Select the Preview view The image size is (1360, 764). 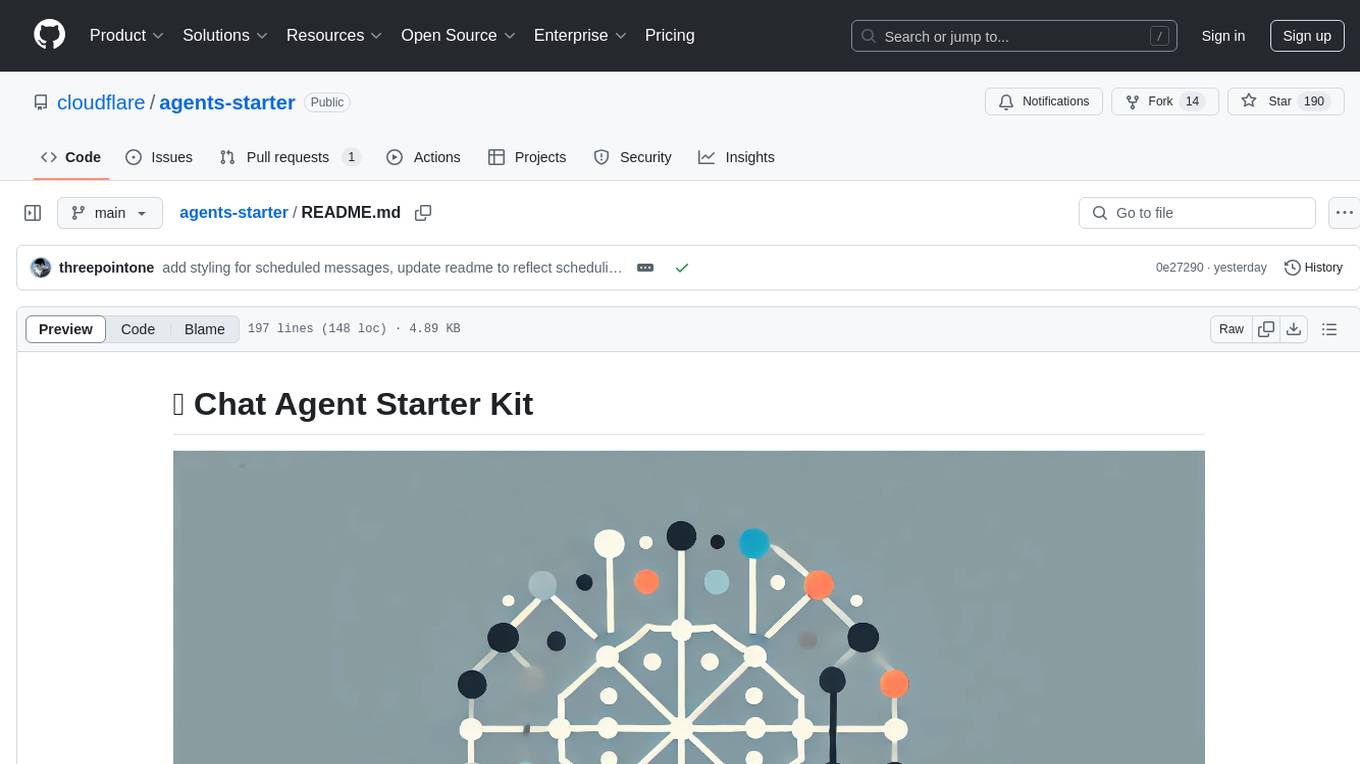pyautogui.click(x=66, y=329)
